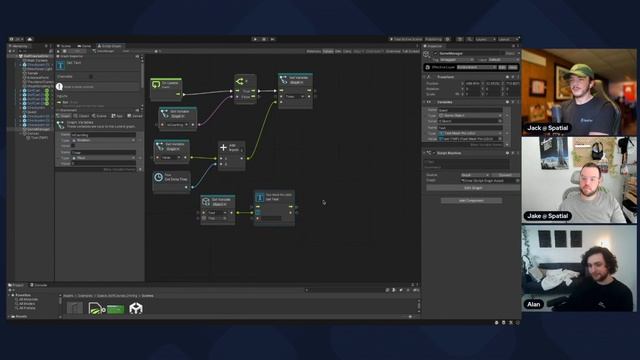Expand the Favorites folder in Project
The width and height of the screenshot is (640, 360).
pyautogui.click(x=10, y=295)
